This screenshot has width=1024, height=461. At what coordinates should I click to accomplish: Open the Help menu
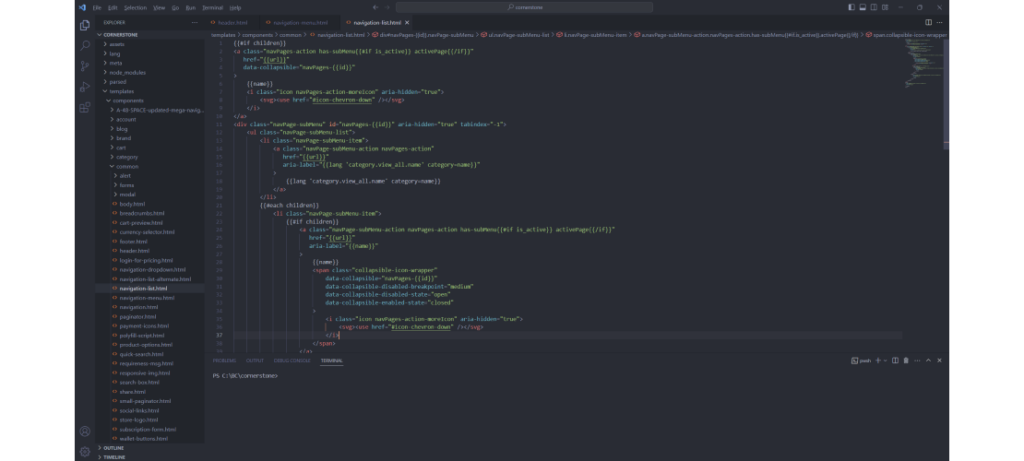235,8
